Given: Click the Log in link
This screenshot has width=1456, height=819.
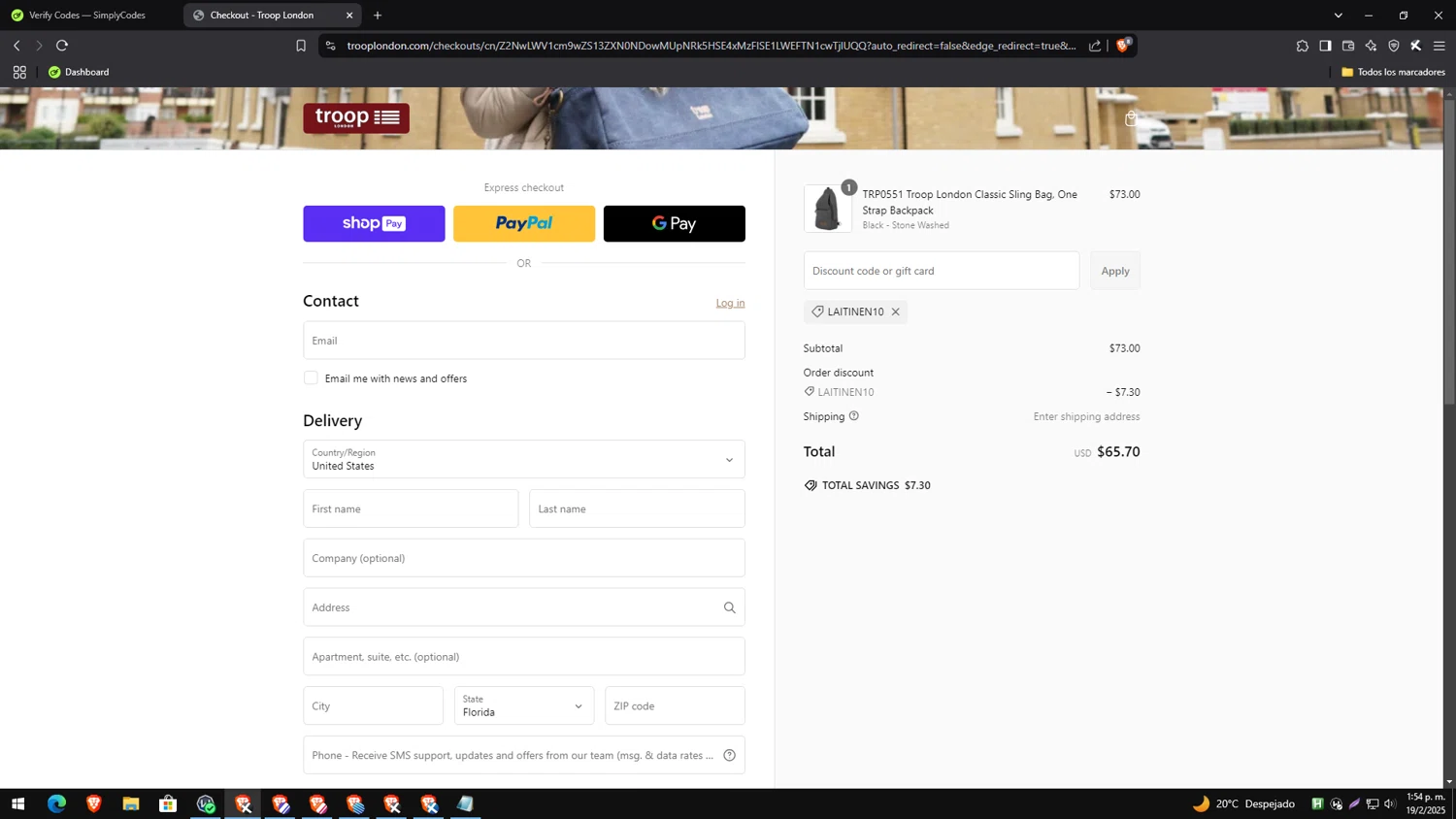Looking at the screenshot, I should click(x=730, y=303).
